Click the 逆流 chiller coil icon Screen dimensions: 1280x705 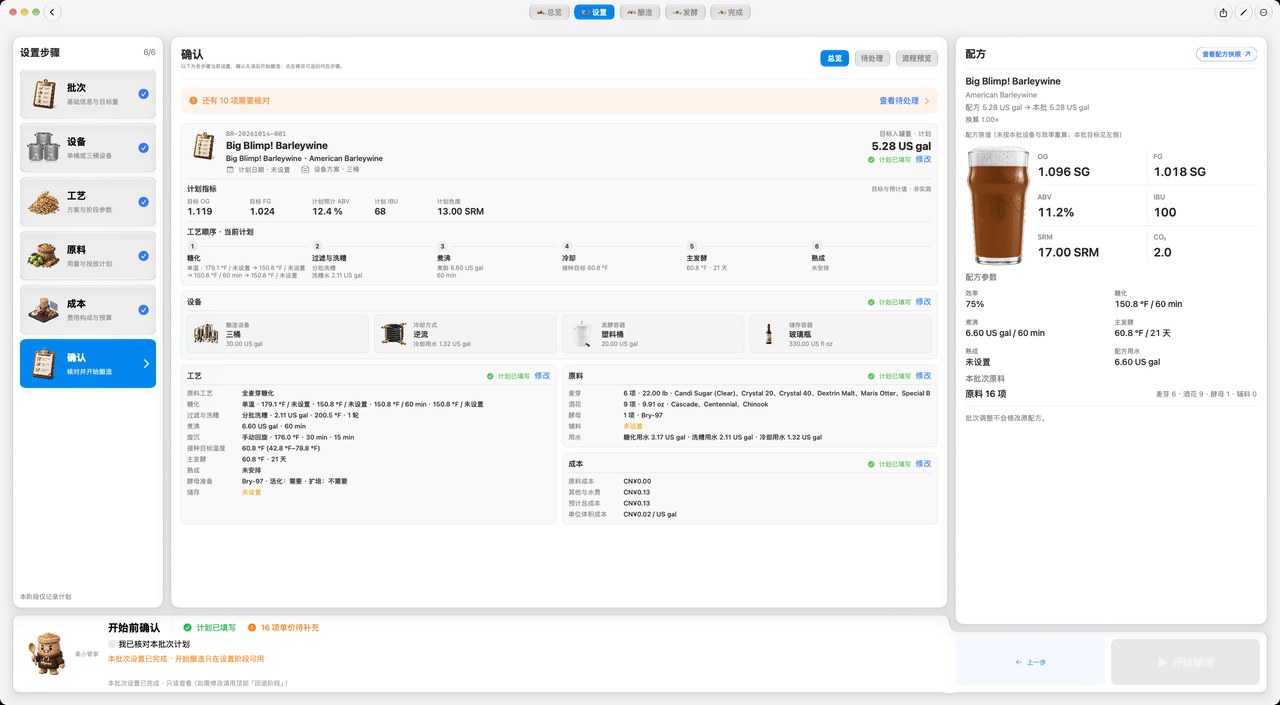coord(394,334)
